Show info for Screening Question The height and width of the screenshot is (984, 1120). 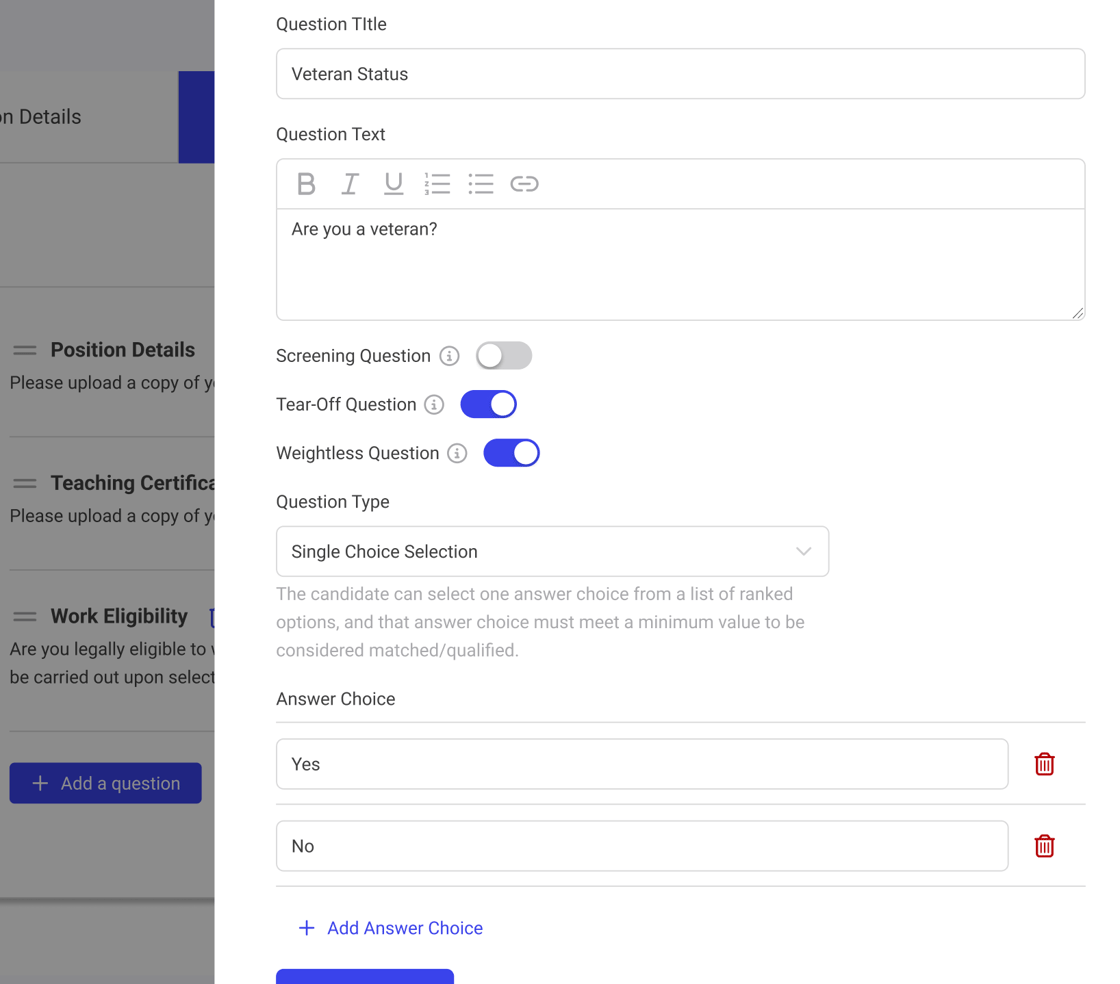point(450,356)
